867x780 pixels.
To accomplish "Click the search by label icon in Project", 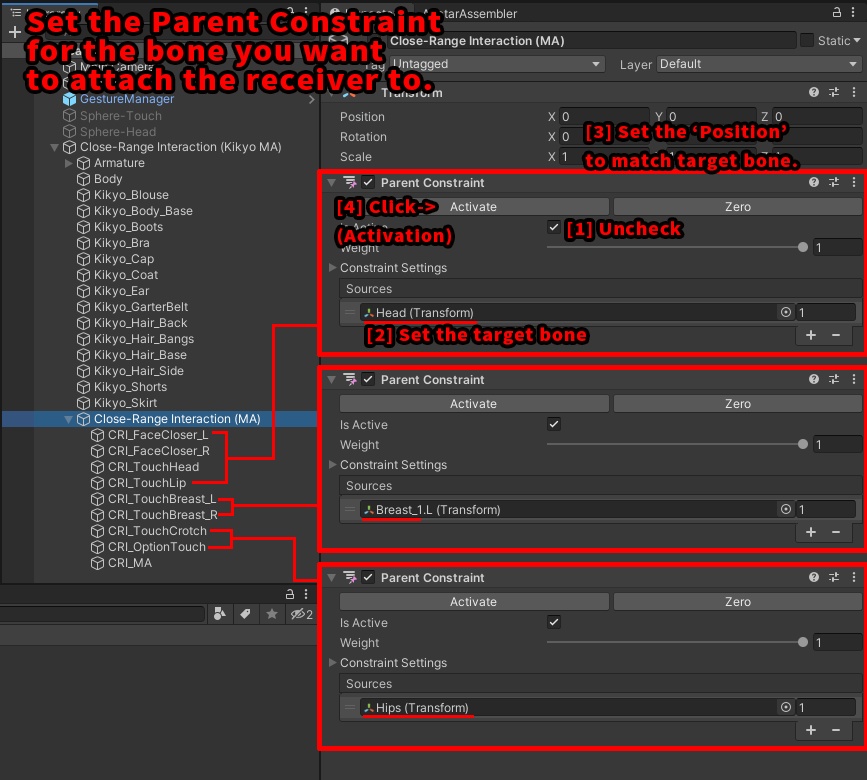I will click(x=245, y=614).
